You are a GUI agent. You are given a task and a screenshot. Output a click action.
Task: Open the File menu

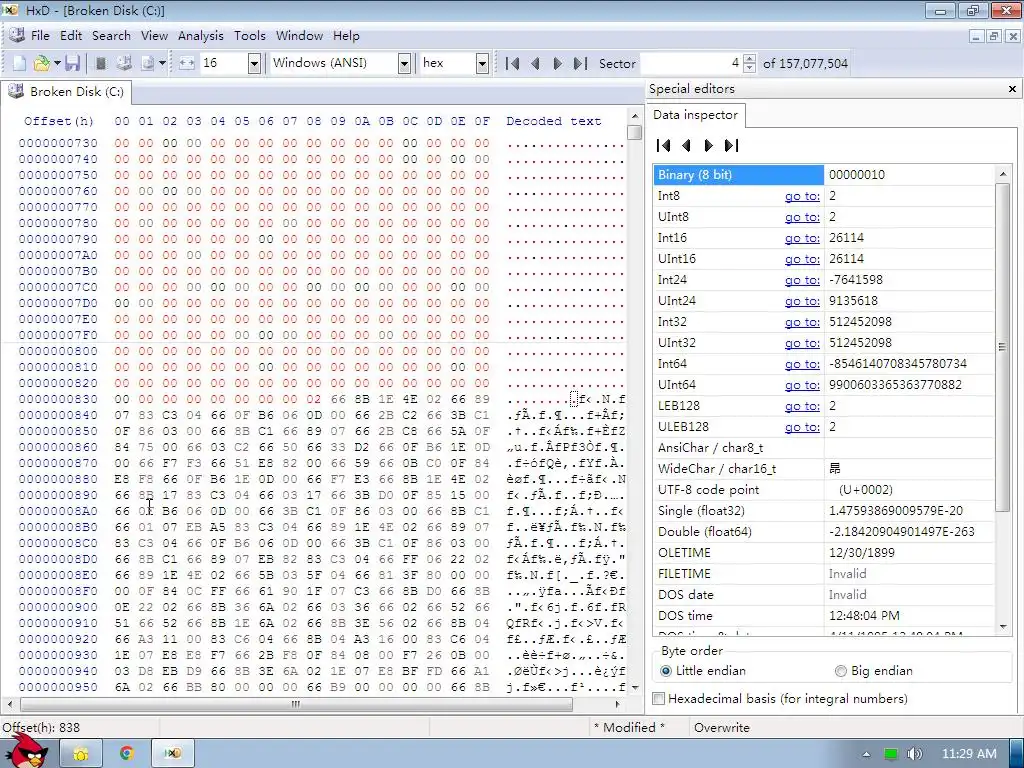40,36
